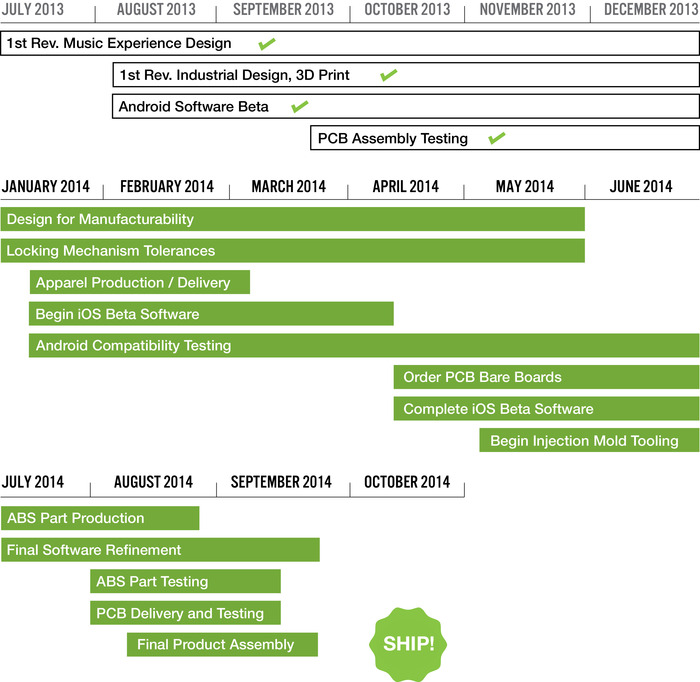Viewport: 700px width, 682px height.
Task: Click the Order PCB Bare Boards bar
Action: (546, 377)
